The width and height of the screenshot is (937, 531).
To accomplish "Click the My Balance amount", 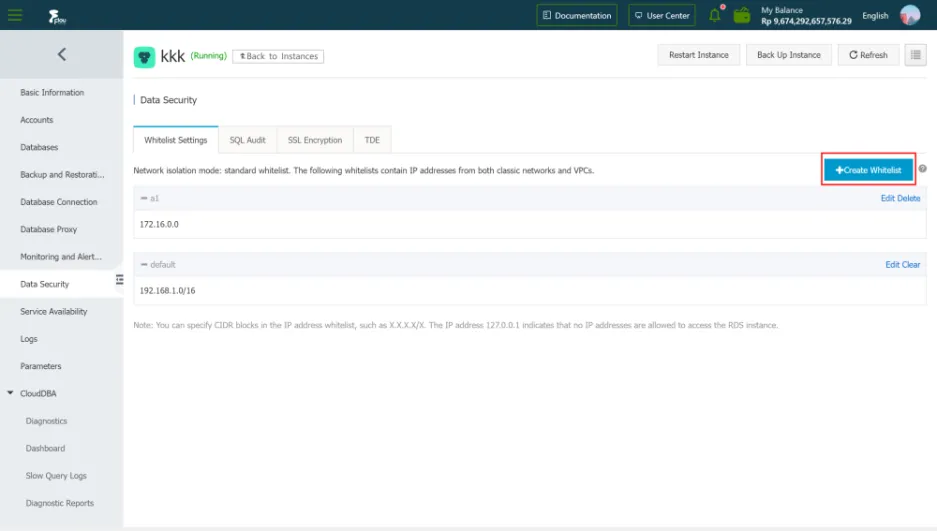I will 806,21.
